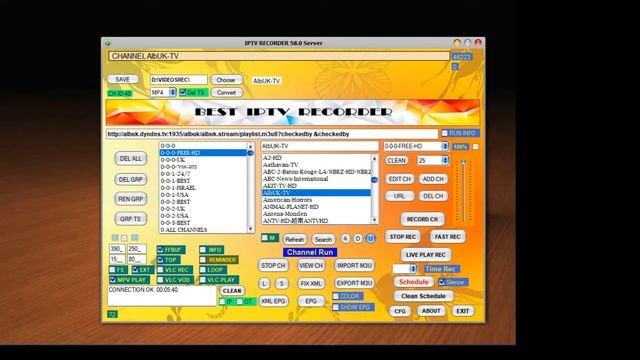Toggle the Silence checkbox

point(442,282)
